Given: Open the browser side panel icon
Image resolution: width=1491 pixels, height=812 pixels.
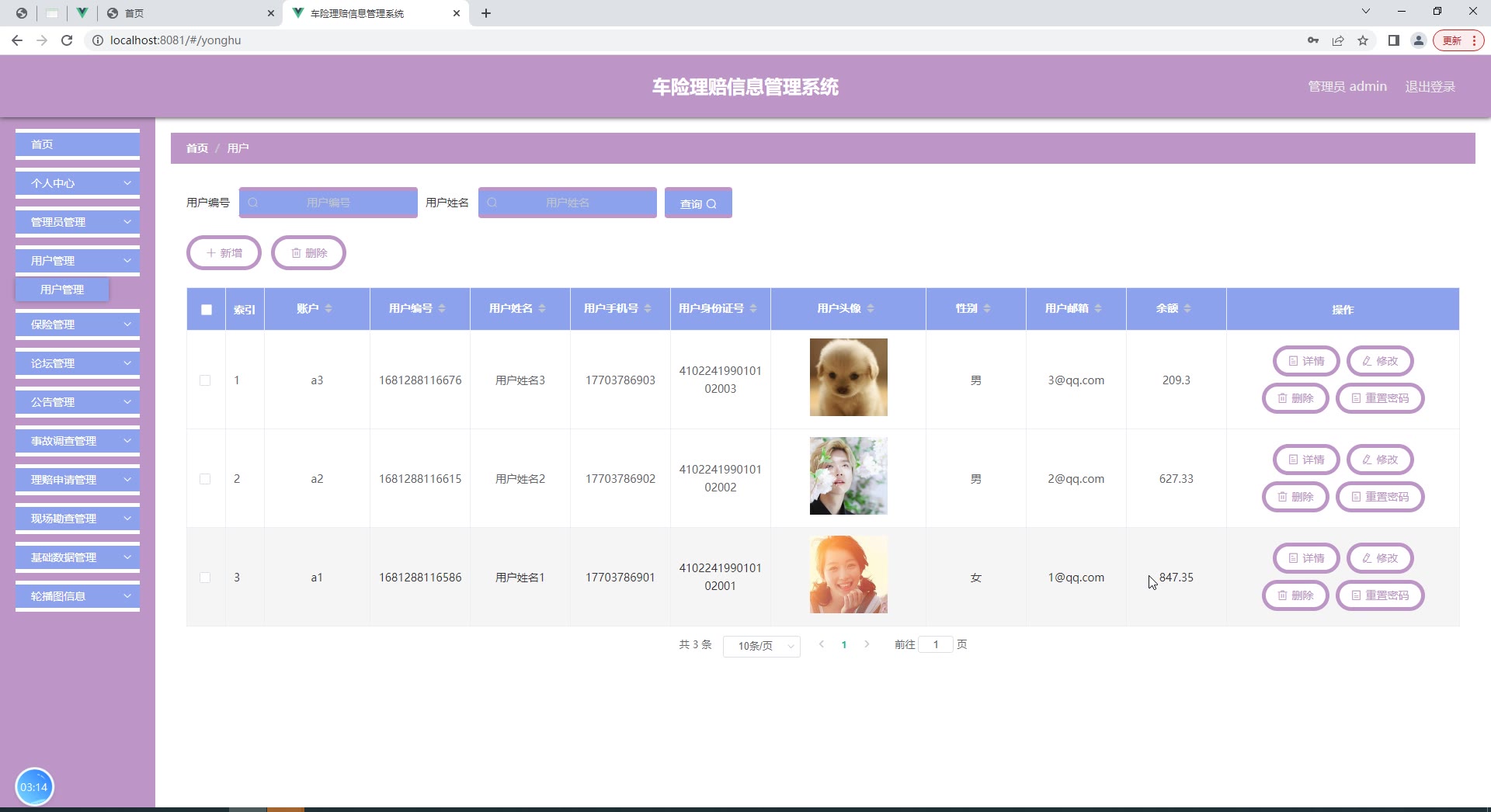Looking at the screenshot, I should [x=1394, y=40].
